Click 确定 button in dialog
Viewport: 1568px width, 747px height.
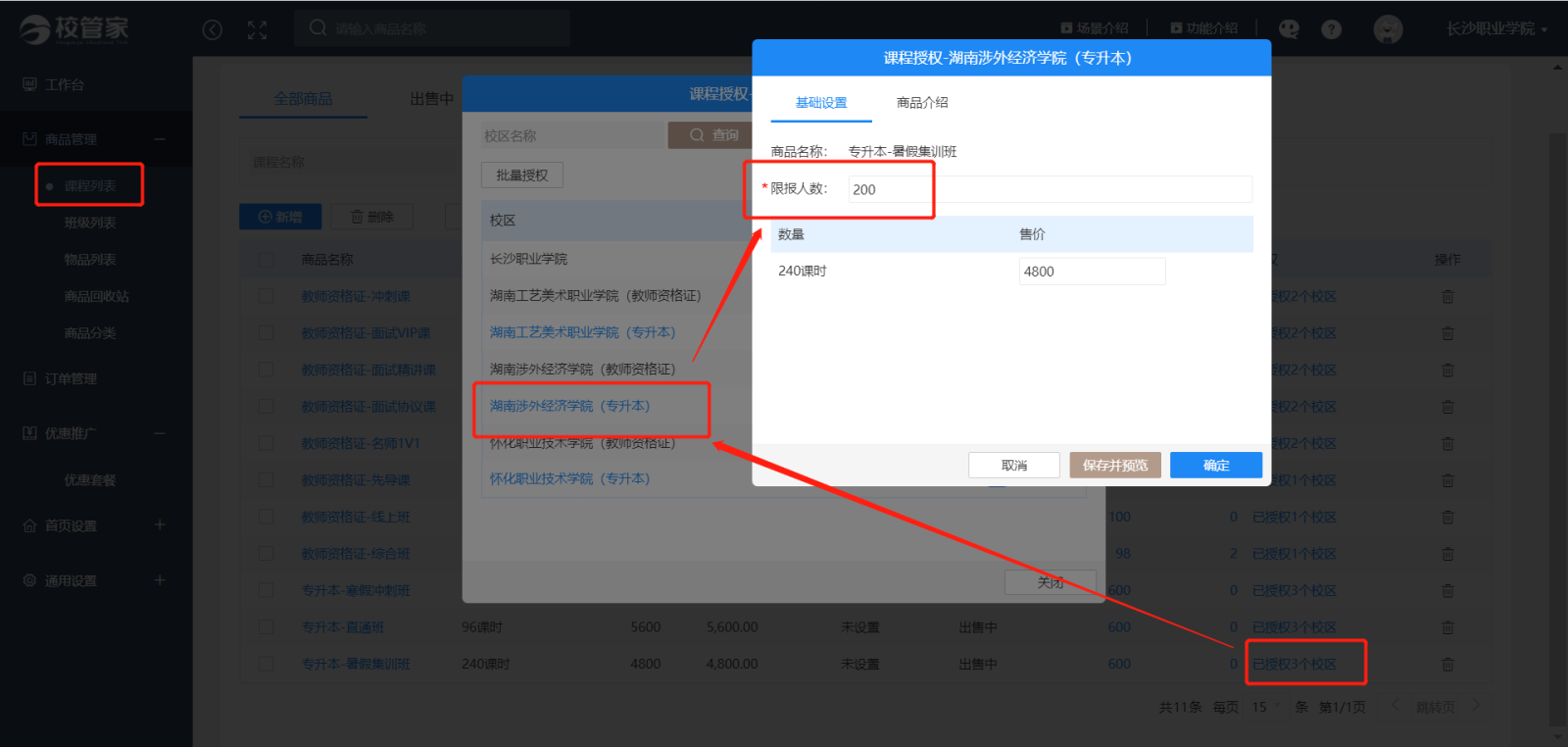(x=1216, y=466)
